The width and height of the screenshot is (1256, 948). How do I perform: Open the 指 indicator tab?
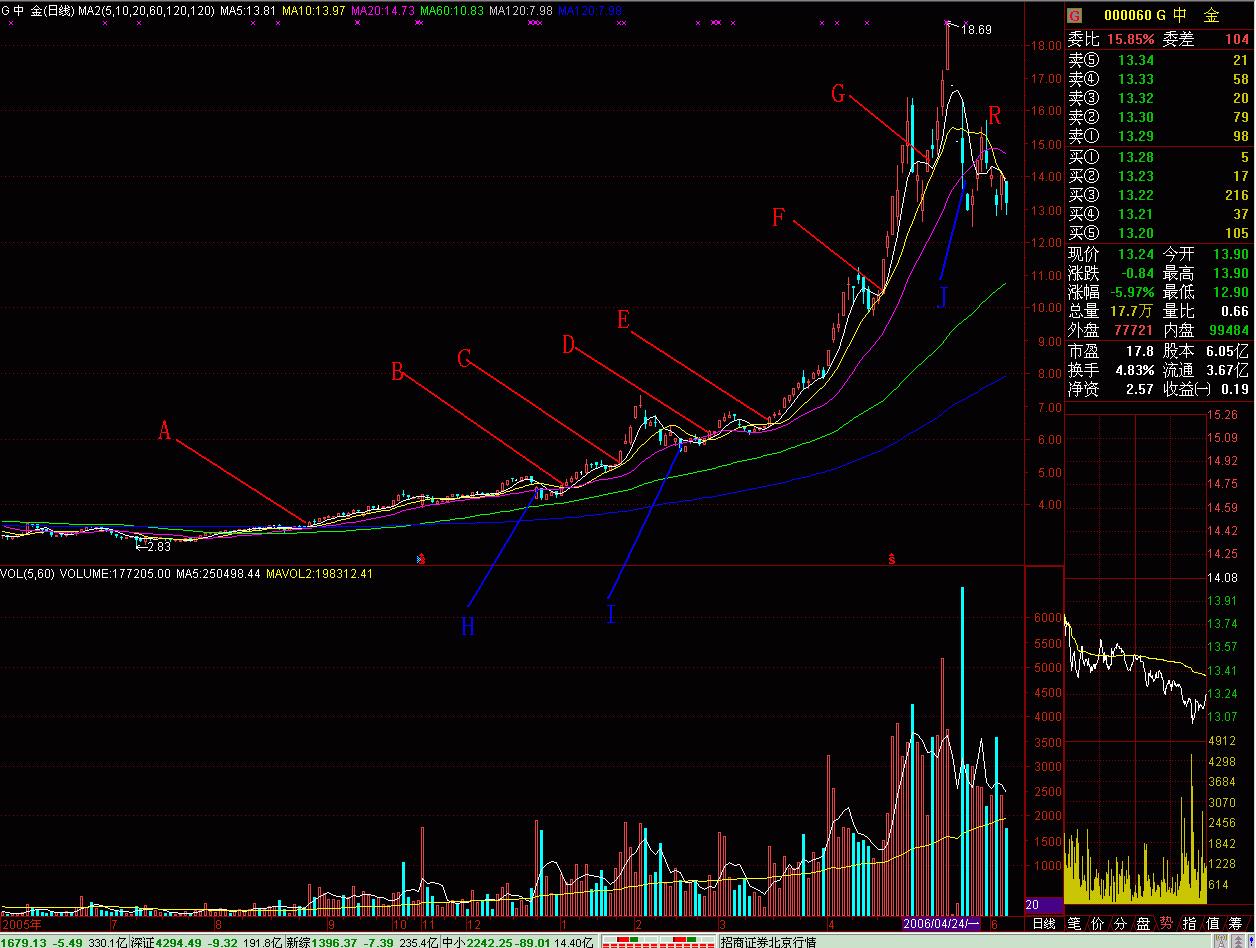pyautogui.click(x=1189, y=923)
